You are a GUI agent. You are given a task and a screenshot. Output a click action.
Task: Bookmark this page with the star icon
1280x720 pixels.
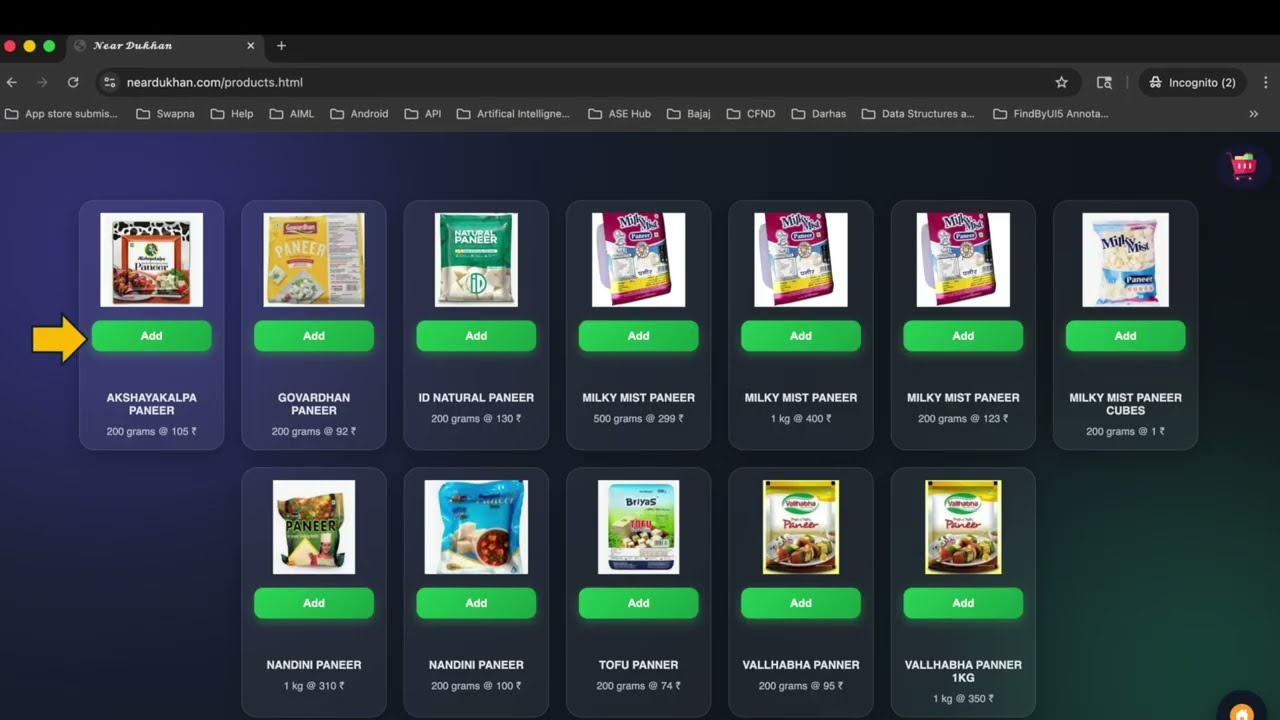pos(1061,82)
